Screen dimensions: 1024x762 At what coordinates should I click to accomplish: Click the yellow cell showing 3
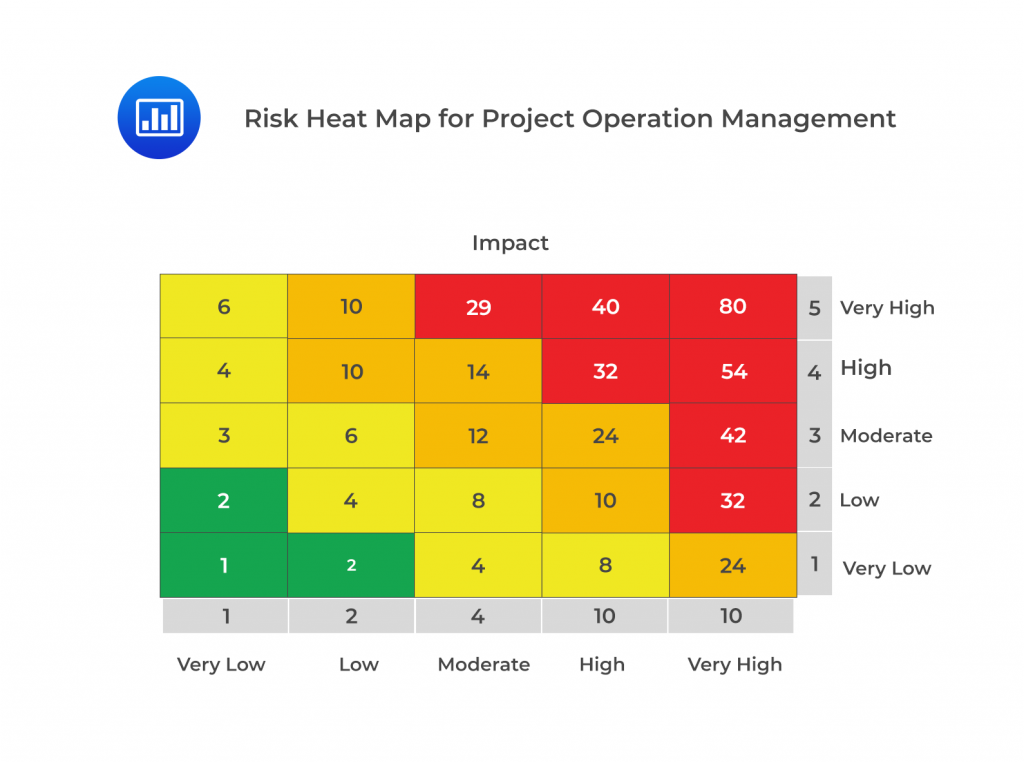point(224,436)
